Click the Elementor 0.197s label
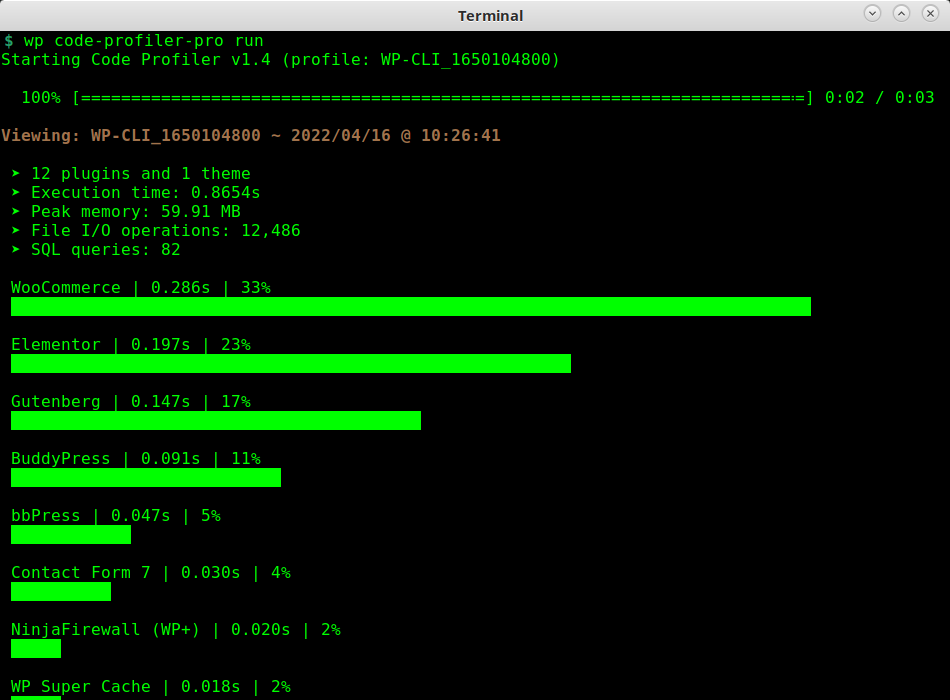This screenshot has height=700, width=950. tap(131, 345)
